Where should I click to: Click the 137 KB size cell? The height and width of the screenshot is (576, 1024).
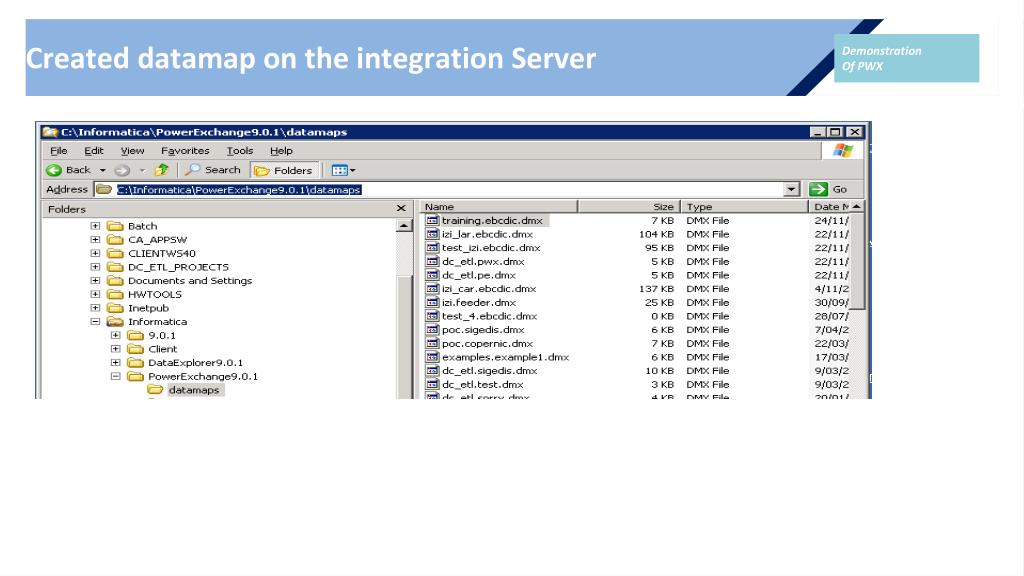coord(656,289)
